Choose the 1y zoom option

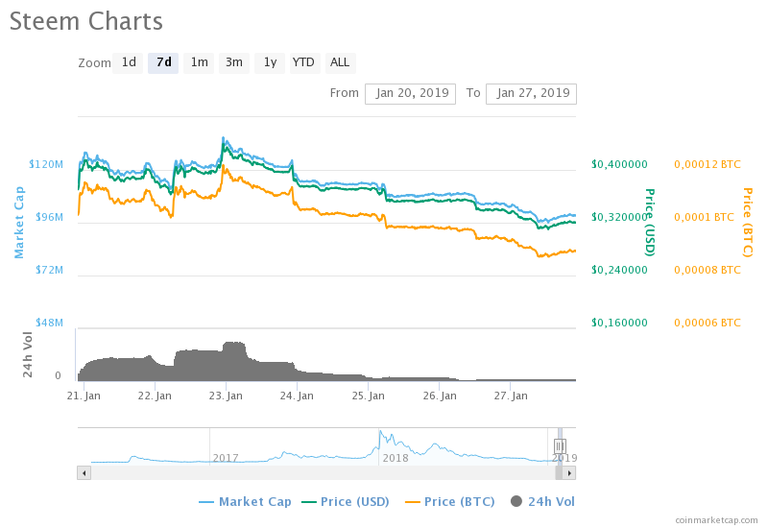click(270, 63)
